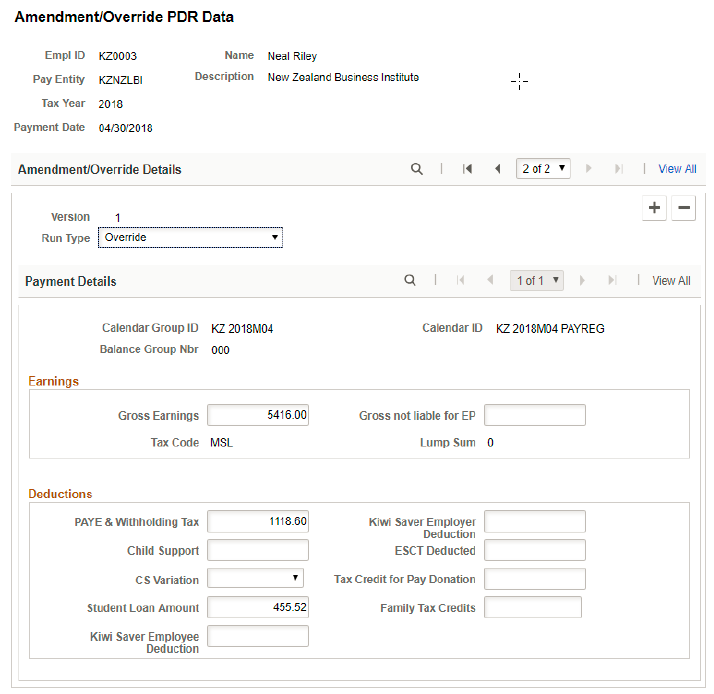Screen dimensions: 714x694
Task: Click View All in Amendment/Override Details
Action: [x=677, y=169]
